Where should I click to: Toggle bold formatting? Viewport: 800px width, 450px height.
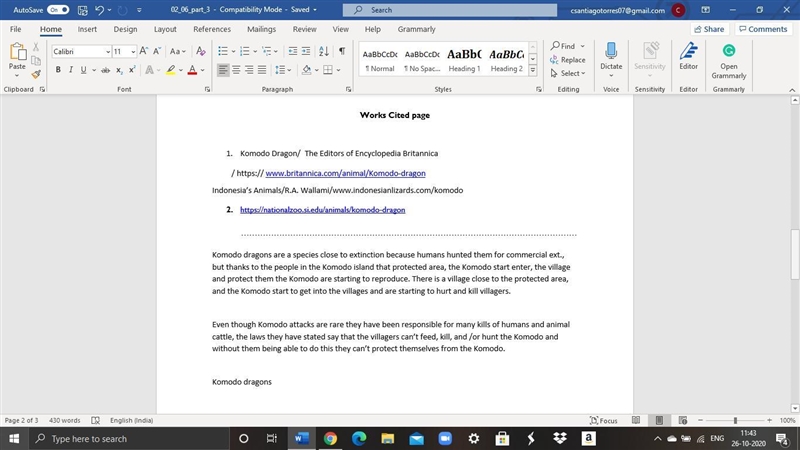coord(58,70)
